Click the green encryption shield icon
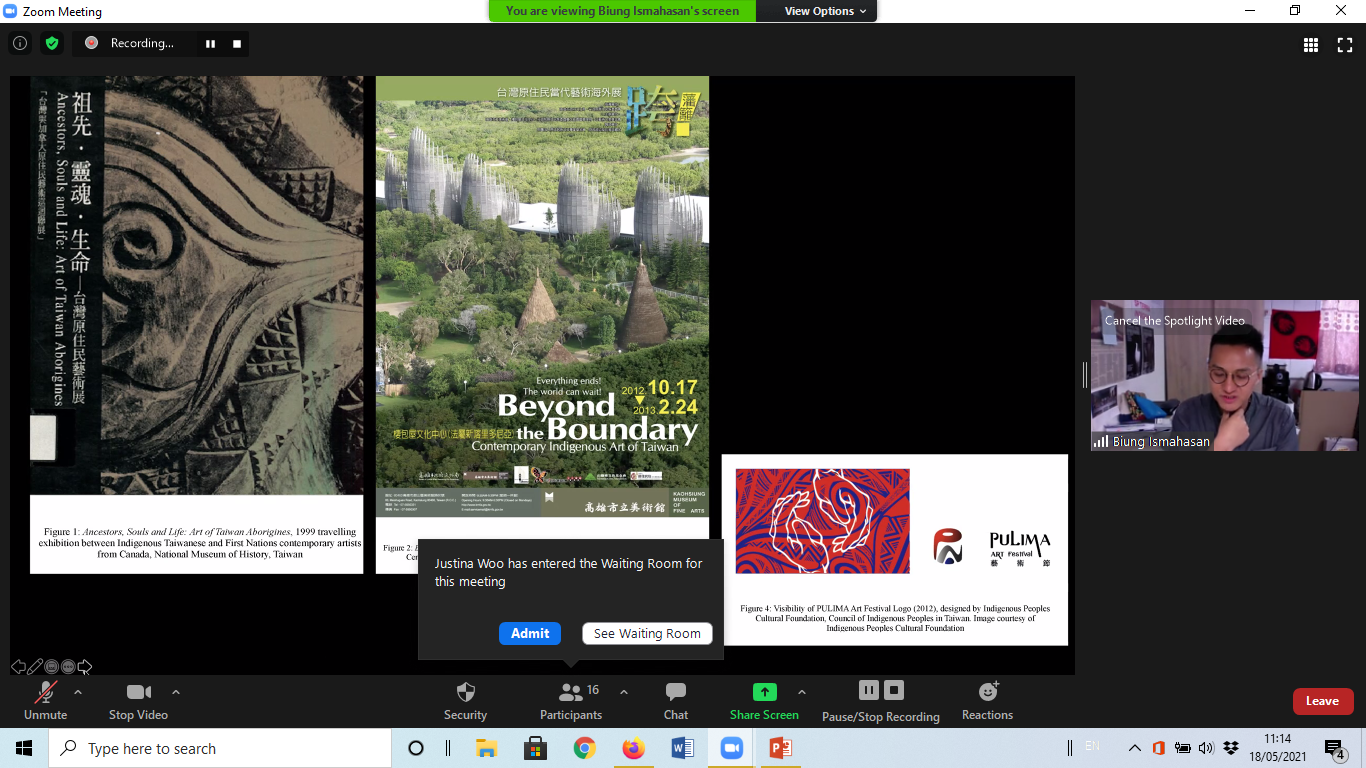The image size is (1366, 768). [52, 44]
